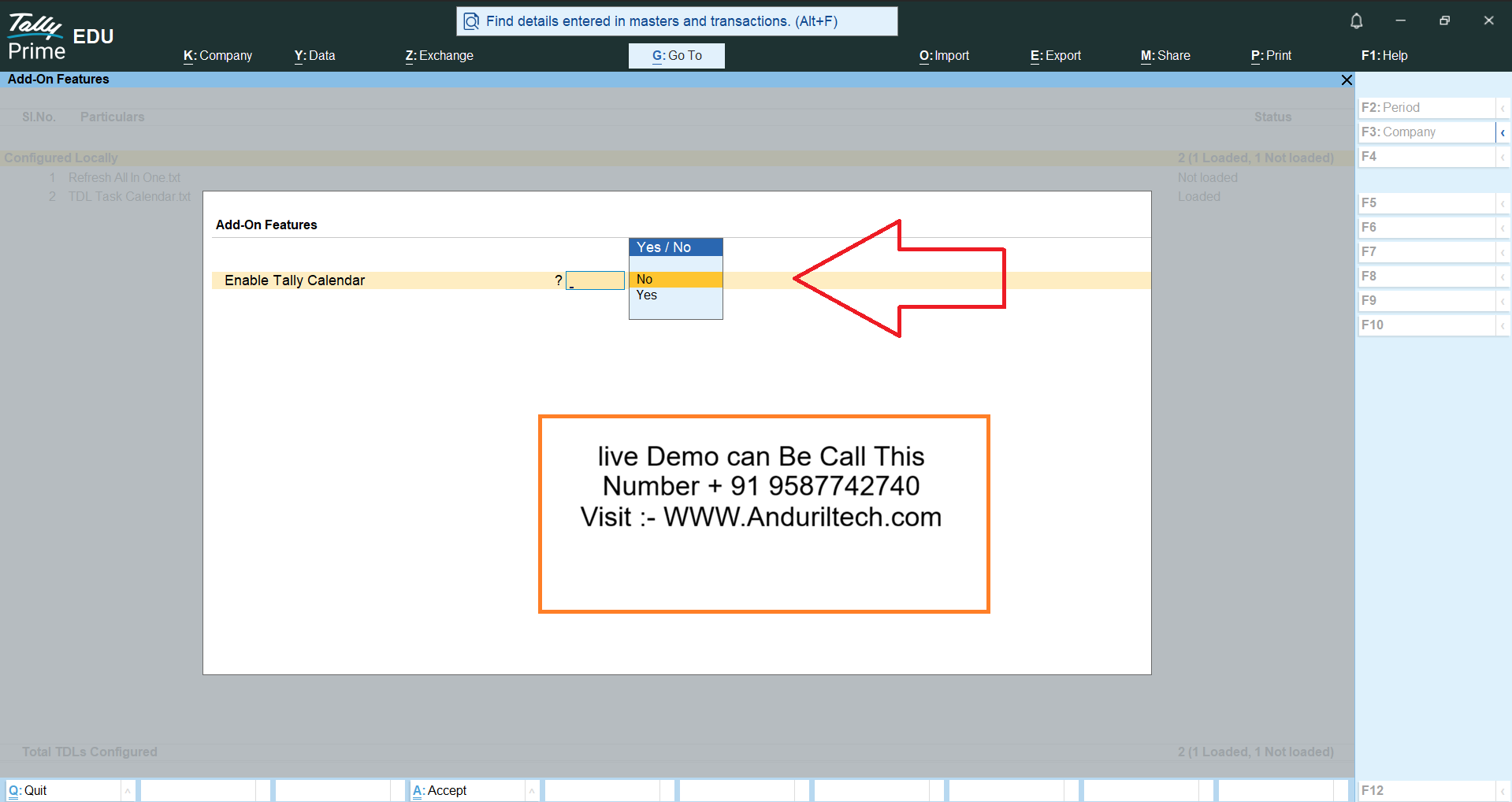The width and height of the screenshot is (1512, 802).
Task: Select No in the Yes / No list
Action: [x=675, y=280]
